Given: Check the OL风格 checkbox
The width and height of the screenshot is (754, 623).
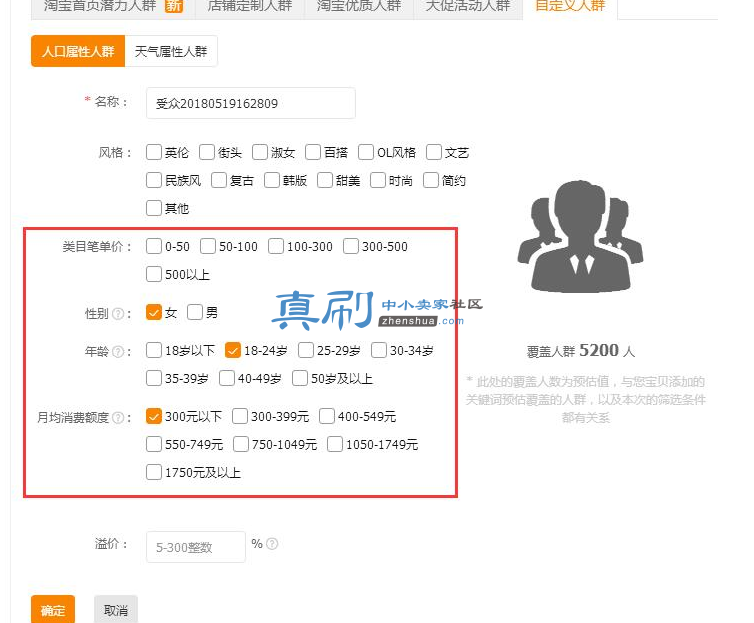Looking at the screenshot, I should click(366, 152).
